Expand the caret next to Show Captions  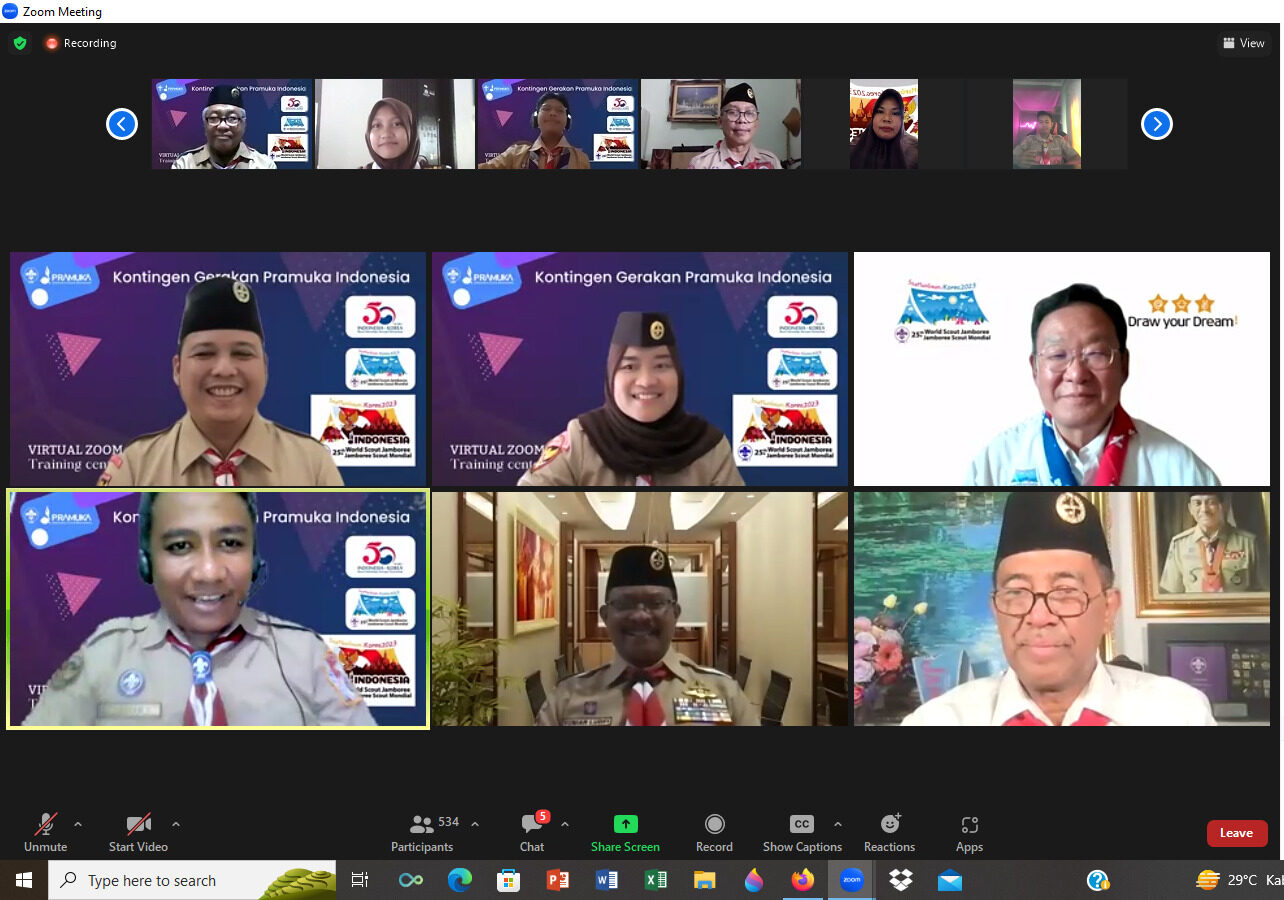pyautogui.click(x=838, y=824)
